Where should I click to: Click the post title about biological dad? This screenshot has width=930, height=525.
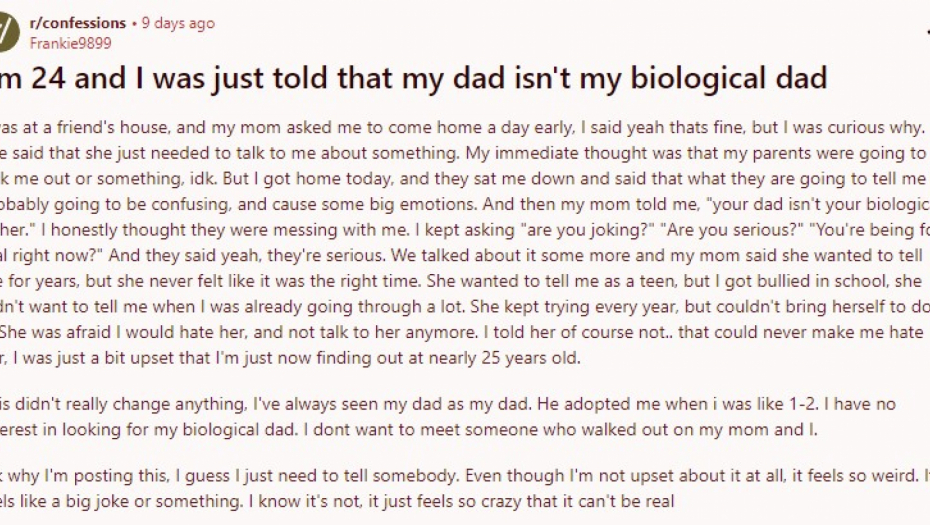420,78
